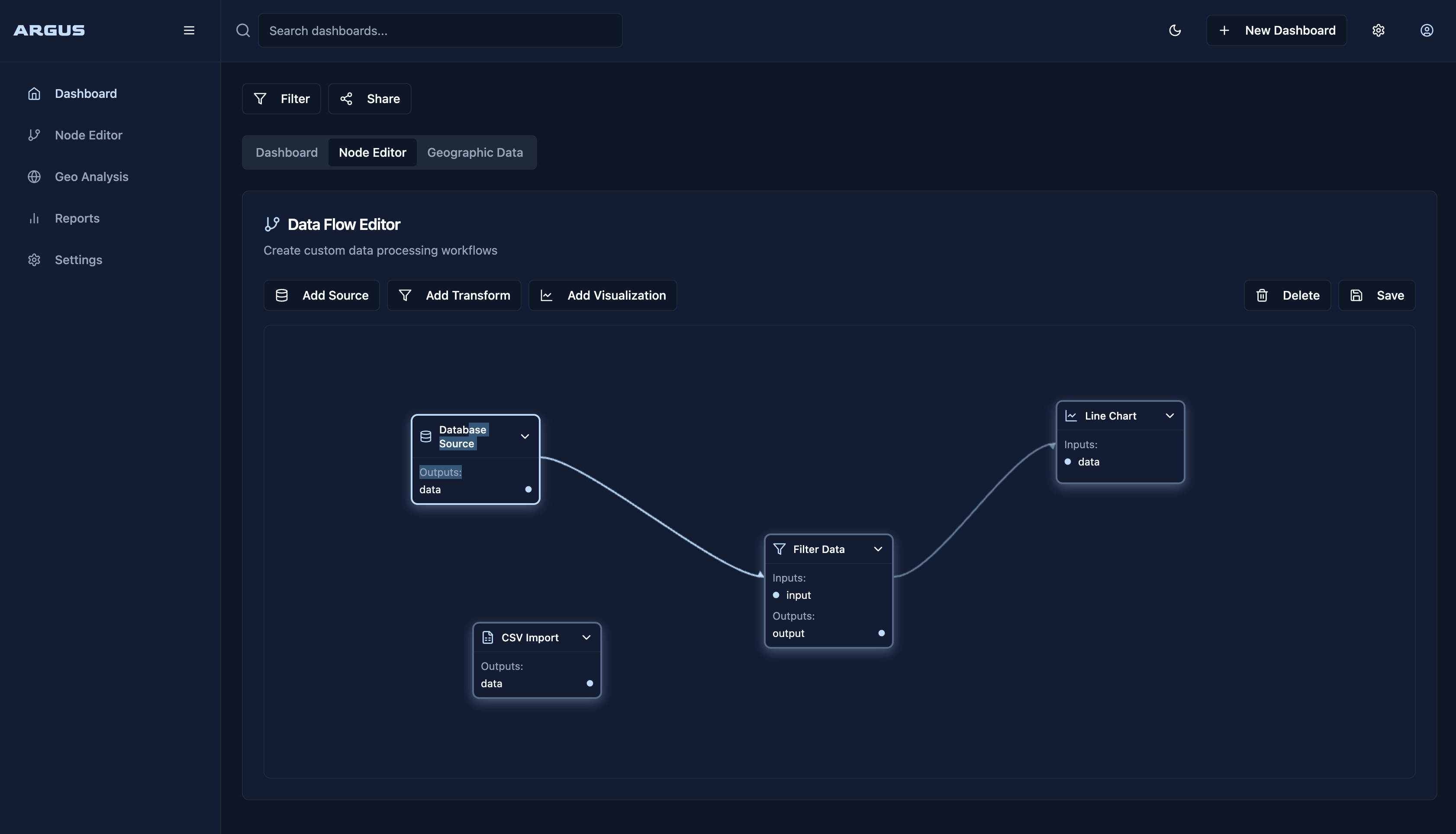Click the Data Flow Editor heading
The width and height of the screenshot is (1456, 834).
click(344, 224)
